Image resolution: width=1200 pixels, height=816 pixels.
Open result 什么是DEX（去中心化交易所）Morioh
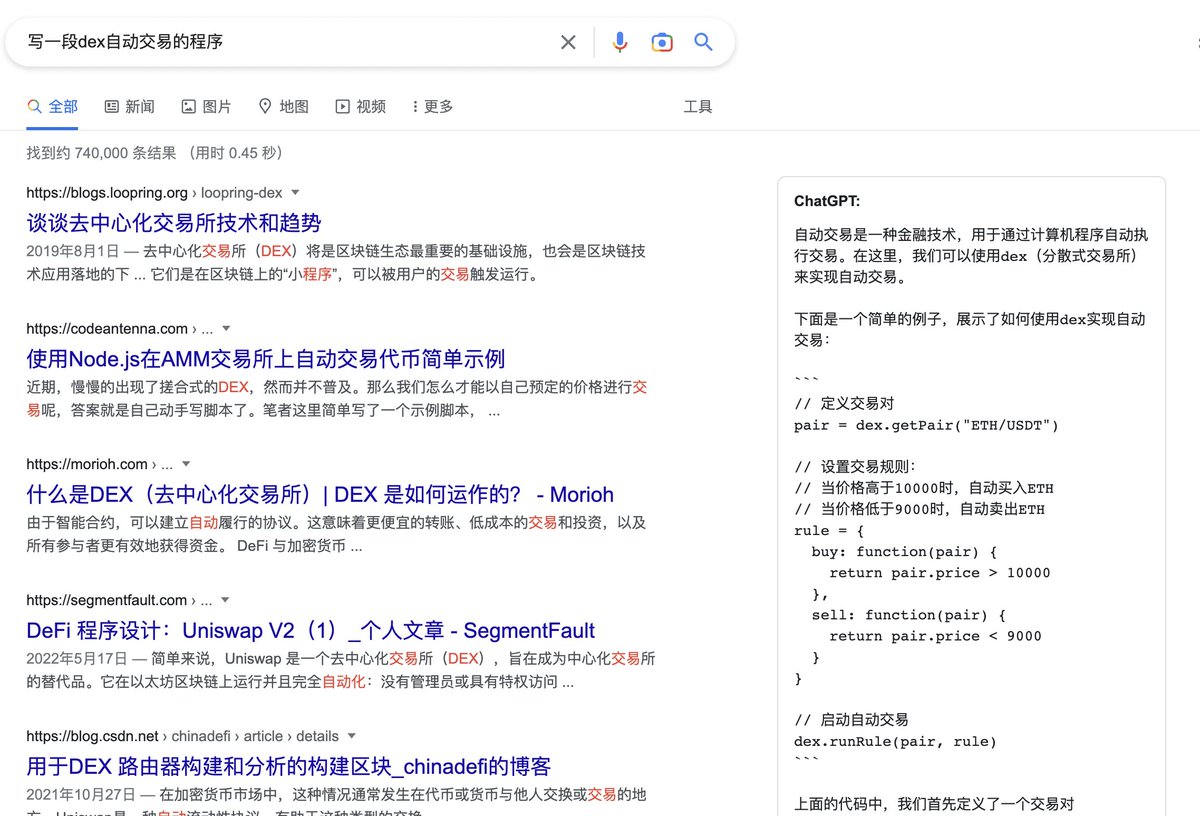coord(320,495)
